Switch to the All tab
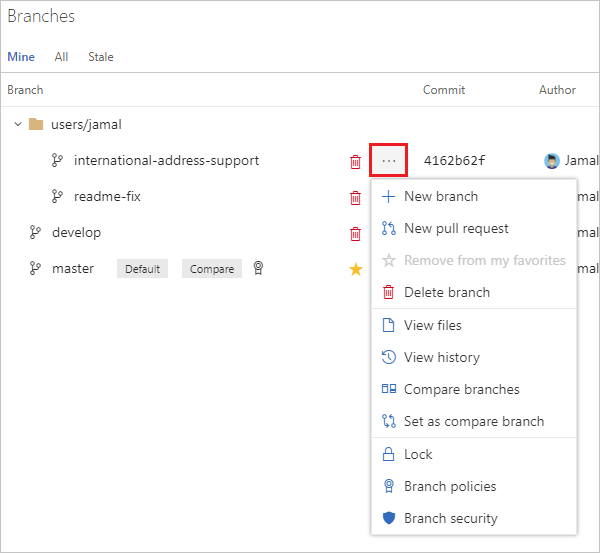 61,57
